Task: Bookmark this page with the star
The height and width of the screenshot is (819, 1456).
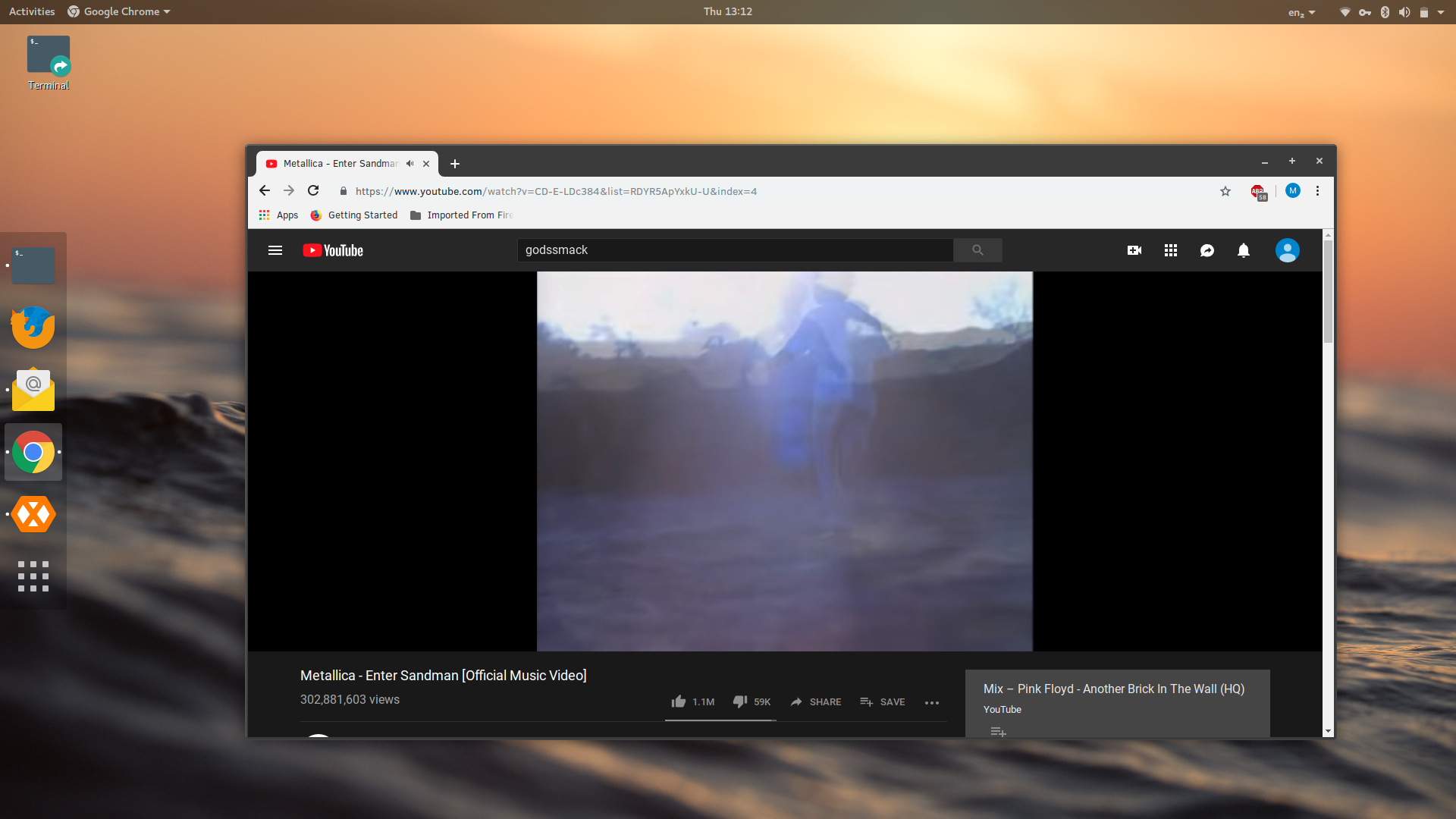Action: tap(1225, 191)
